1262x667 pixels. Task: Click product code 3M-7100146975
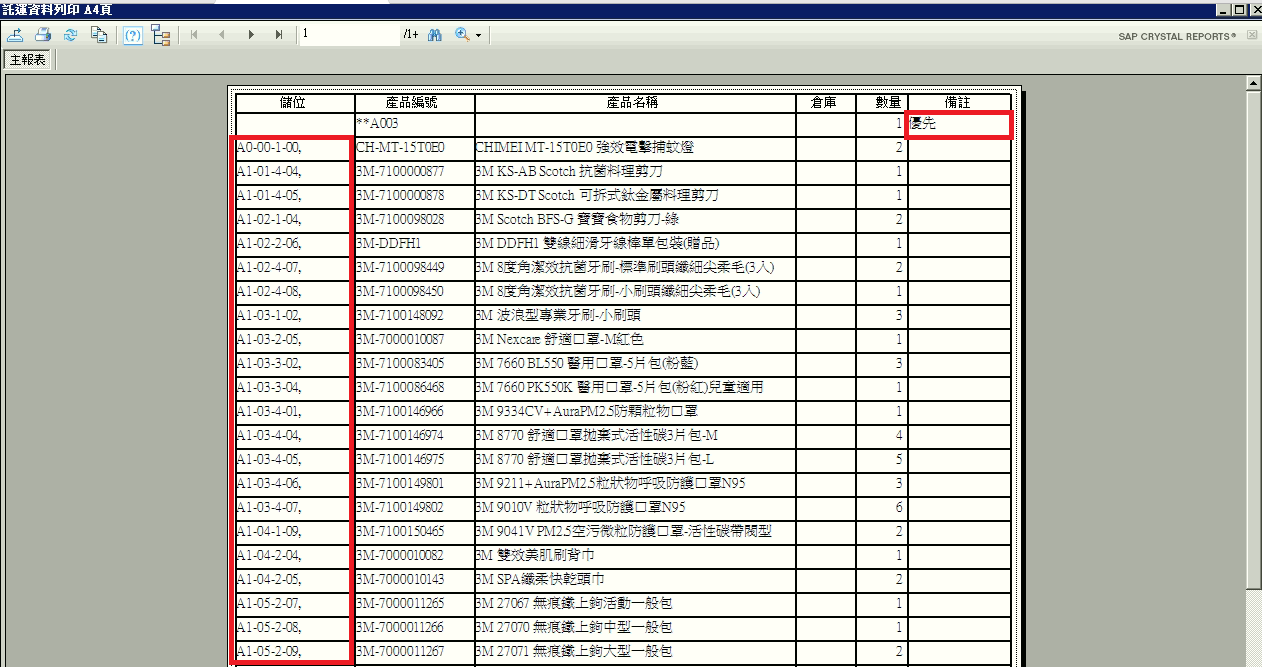(400, 459)
